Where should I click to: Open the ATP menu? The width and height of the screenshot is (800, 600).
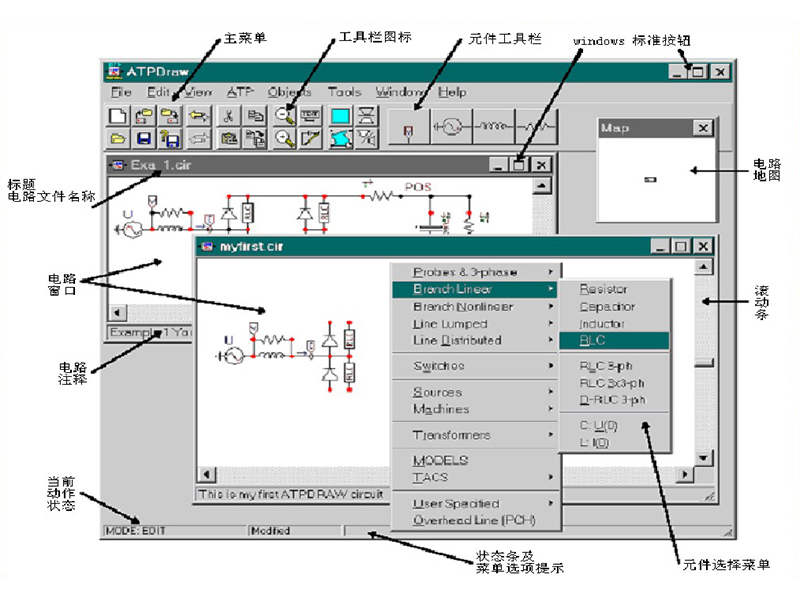pyautogui.click(x=240, y=92)
